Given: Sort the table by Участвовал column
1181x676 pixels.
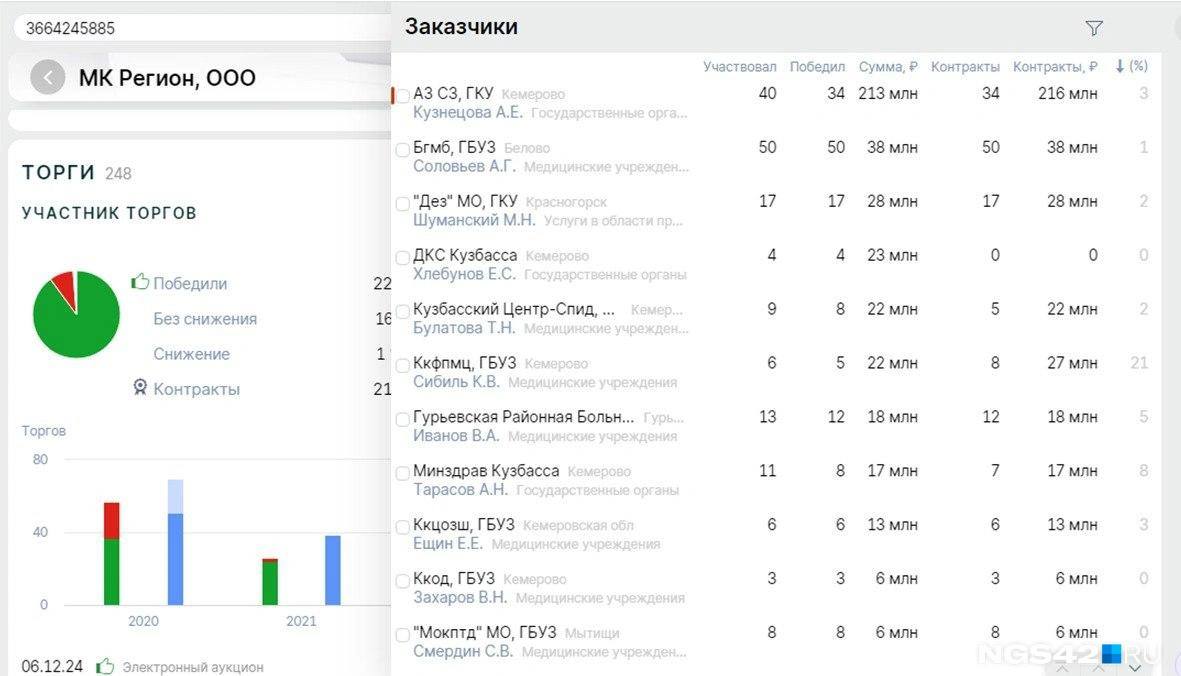Looking at the screenshot, I should [x=739, y=67].
